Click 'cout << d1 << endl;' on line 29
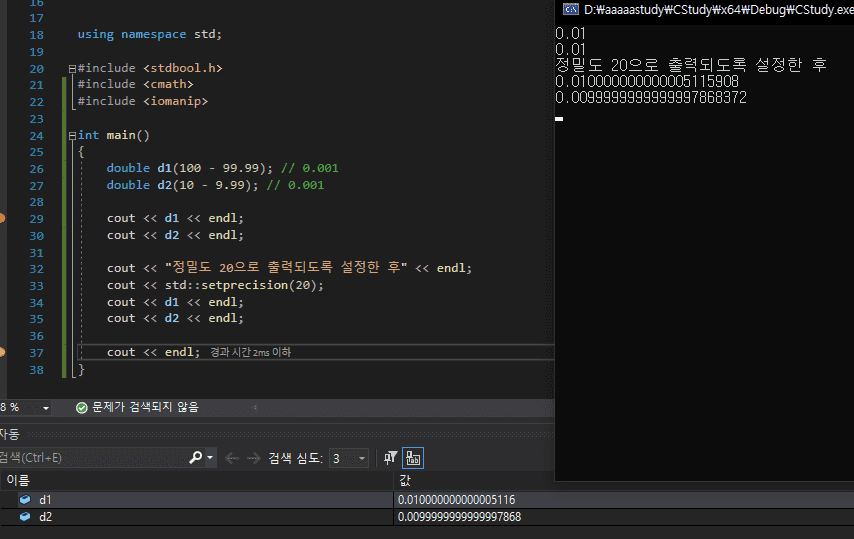854x539 pixels. (175, 218)
